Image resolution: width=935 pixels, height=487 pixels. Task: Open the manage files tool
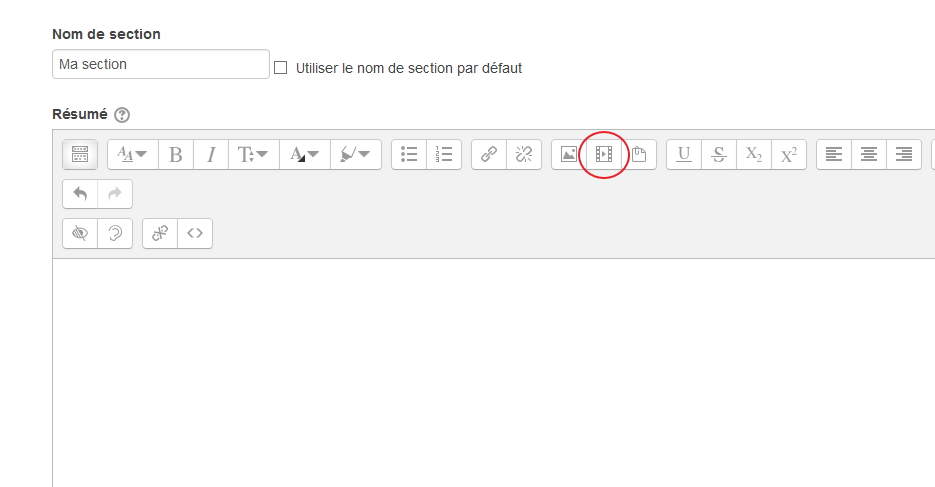coord(638,154)
